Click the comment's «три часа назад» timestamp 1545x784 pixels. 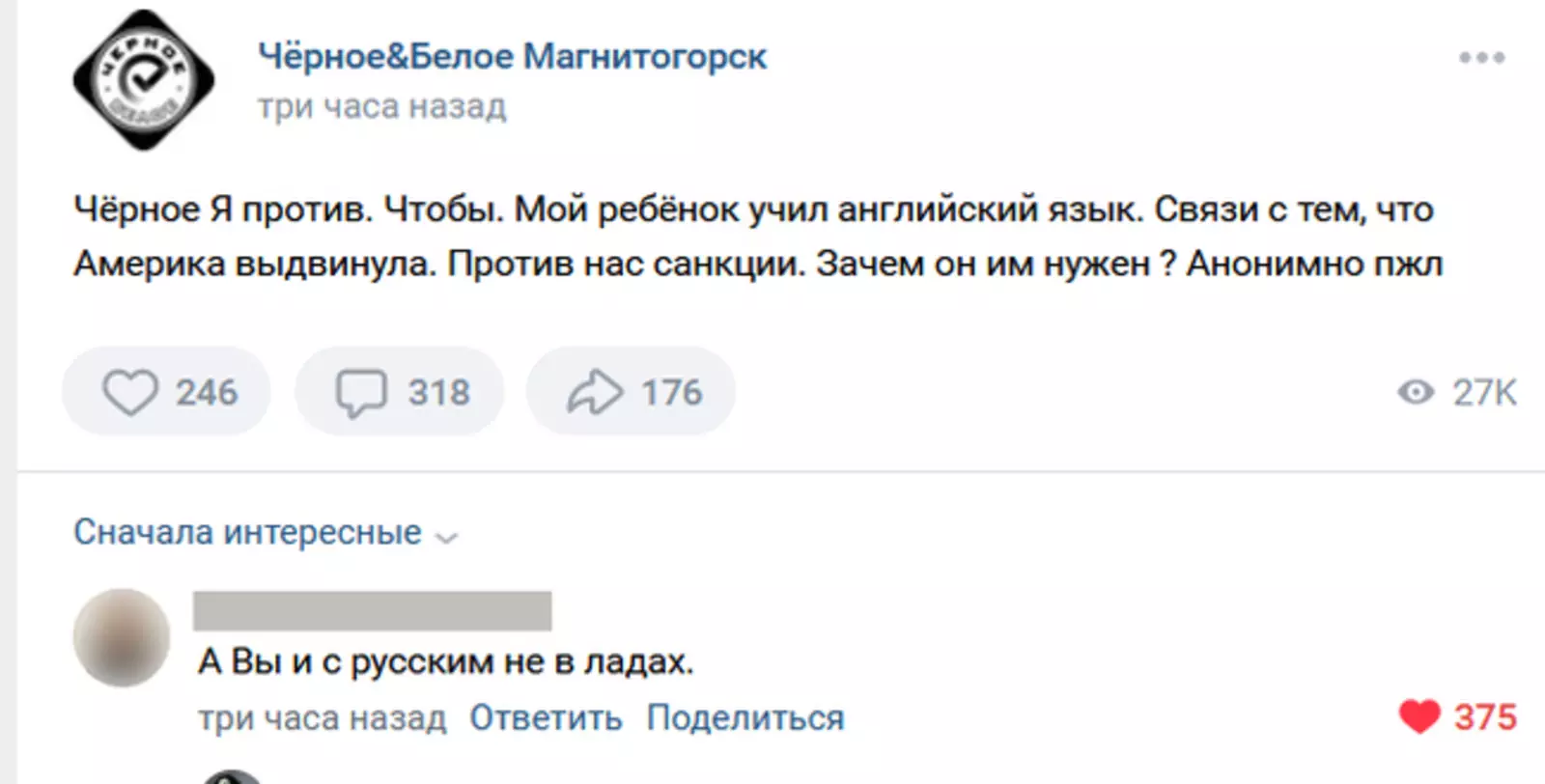point(323,717)
